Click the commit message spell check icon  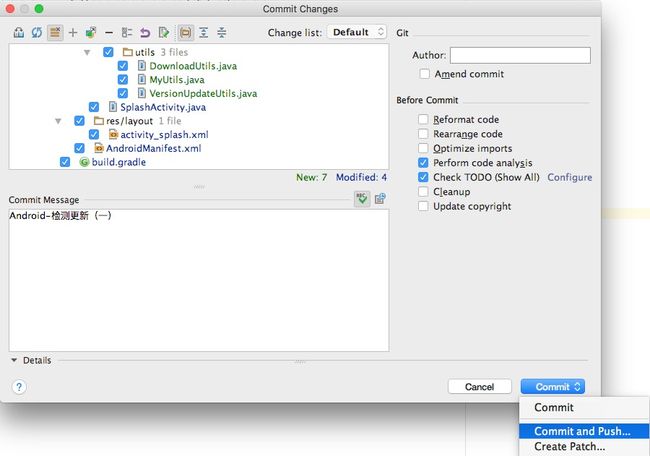tap(362, 199)
